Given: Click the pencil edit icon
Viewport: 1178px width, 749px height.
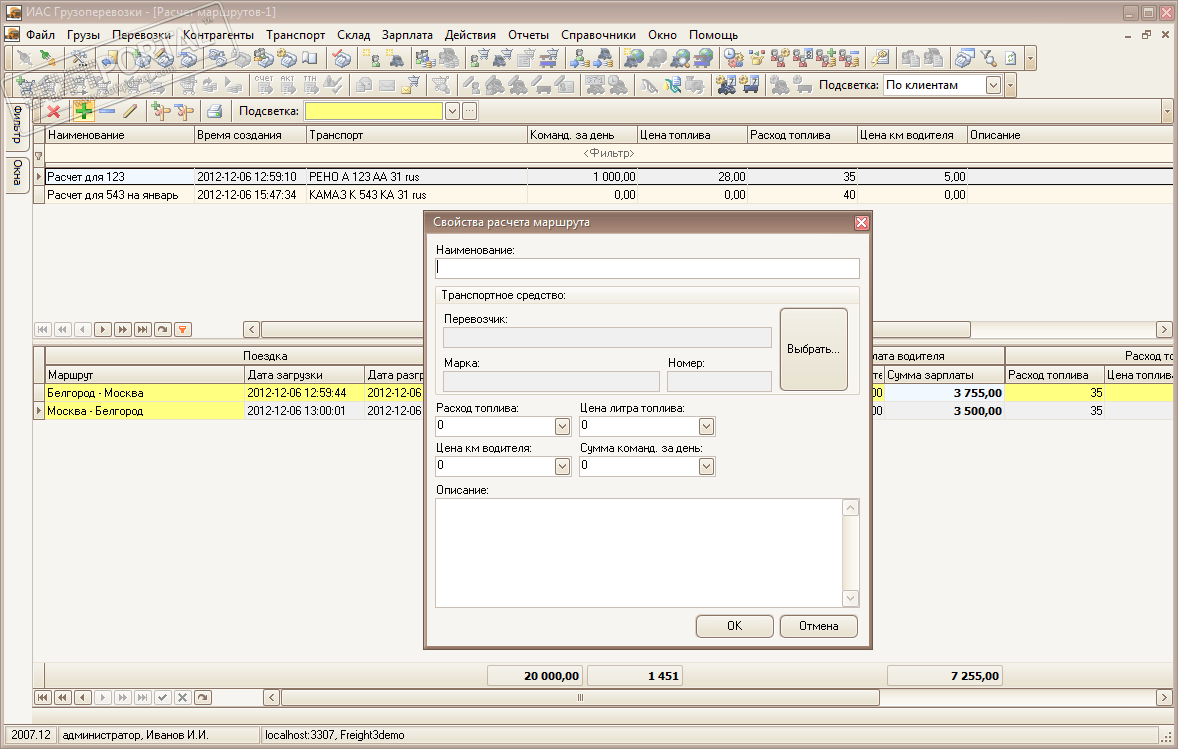Looking at the screenshot, I should click(129, 111).
